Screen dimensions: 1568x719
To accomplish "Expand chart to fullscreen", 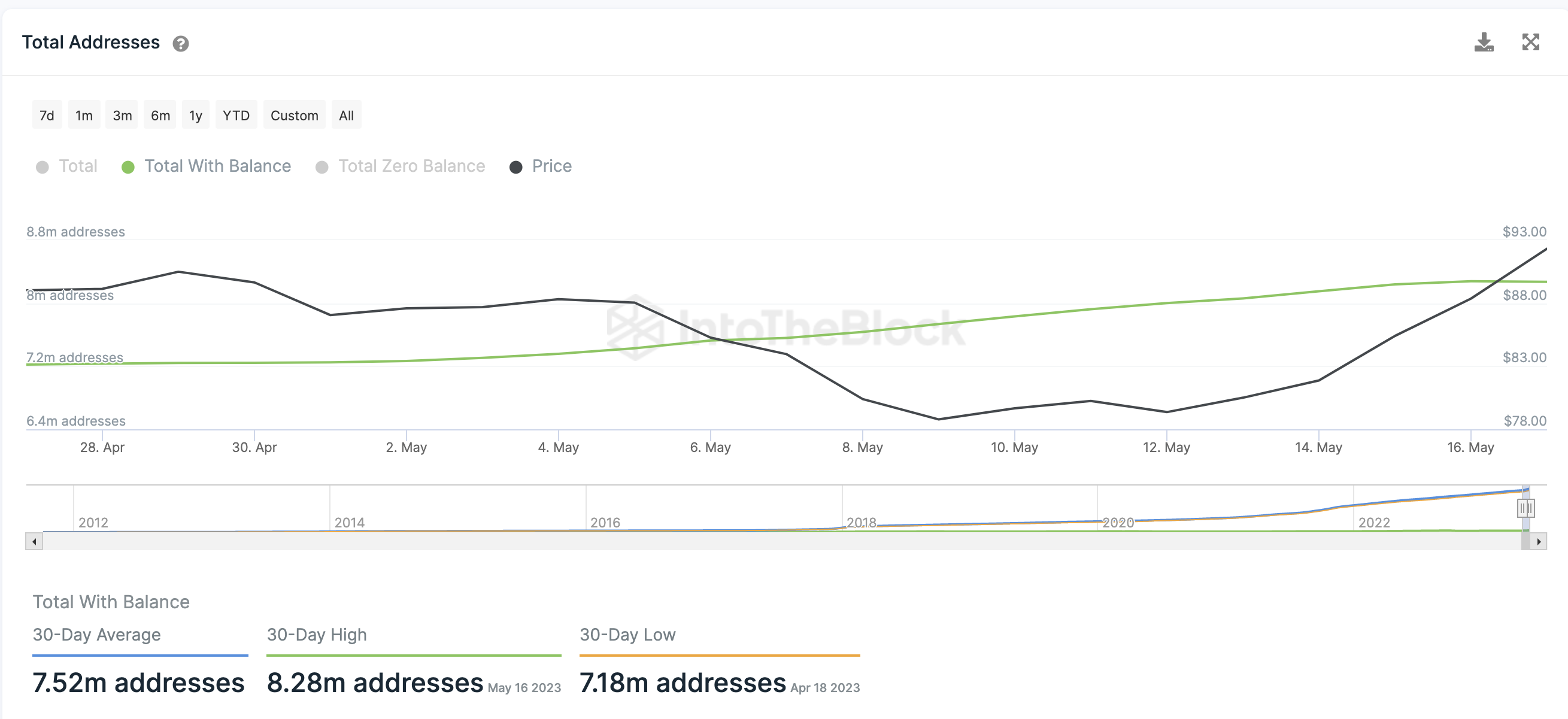I will [1530, 43].
